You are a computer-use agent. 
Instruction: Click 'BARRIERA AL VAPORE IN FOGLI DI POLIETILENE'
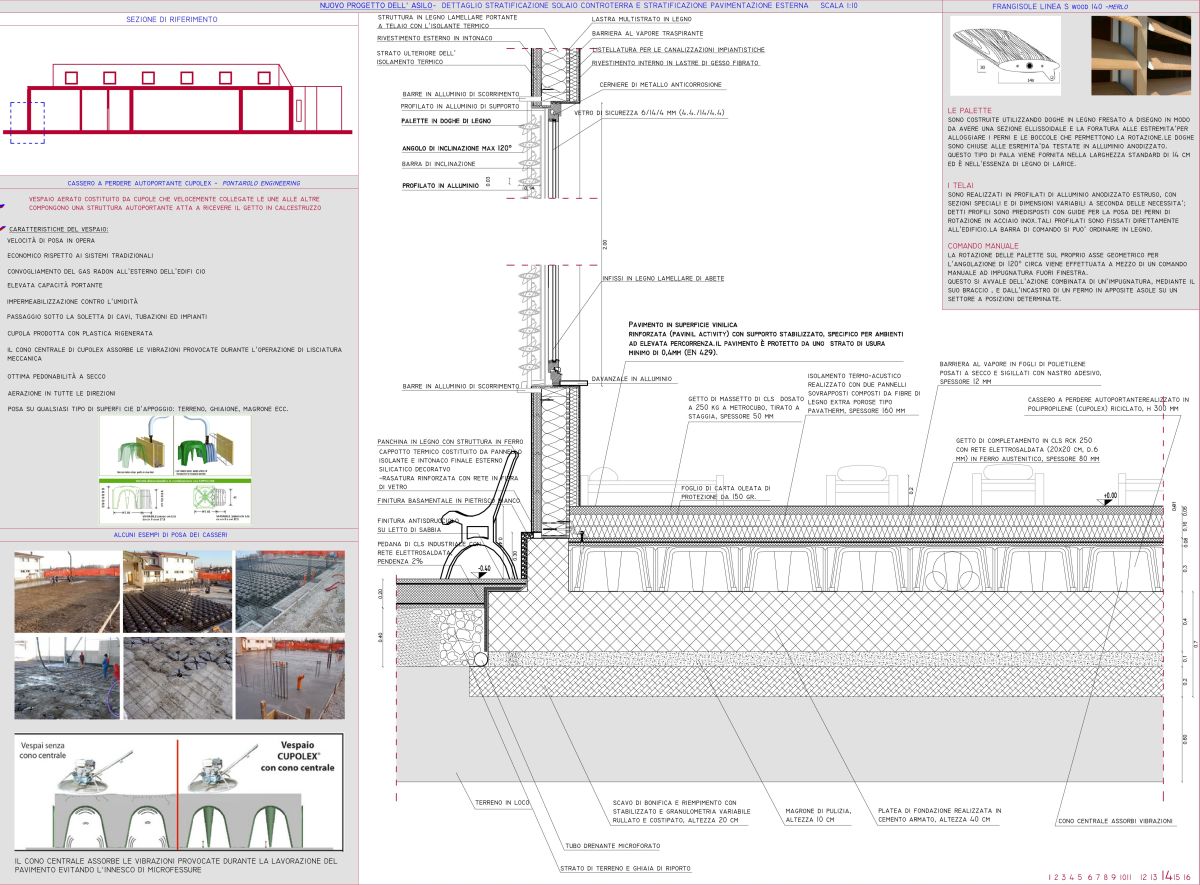[x=1012, y=363]
